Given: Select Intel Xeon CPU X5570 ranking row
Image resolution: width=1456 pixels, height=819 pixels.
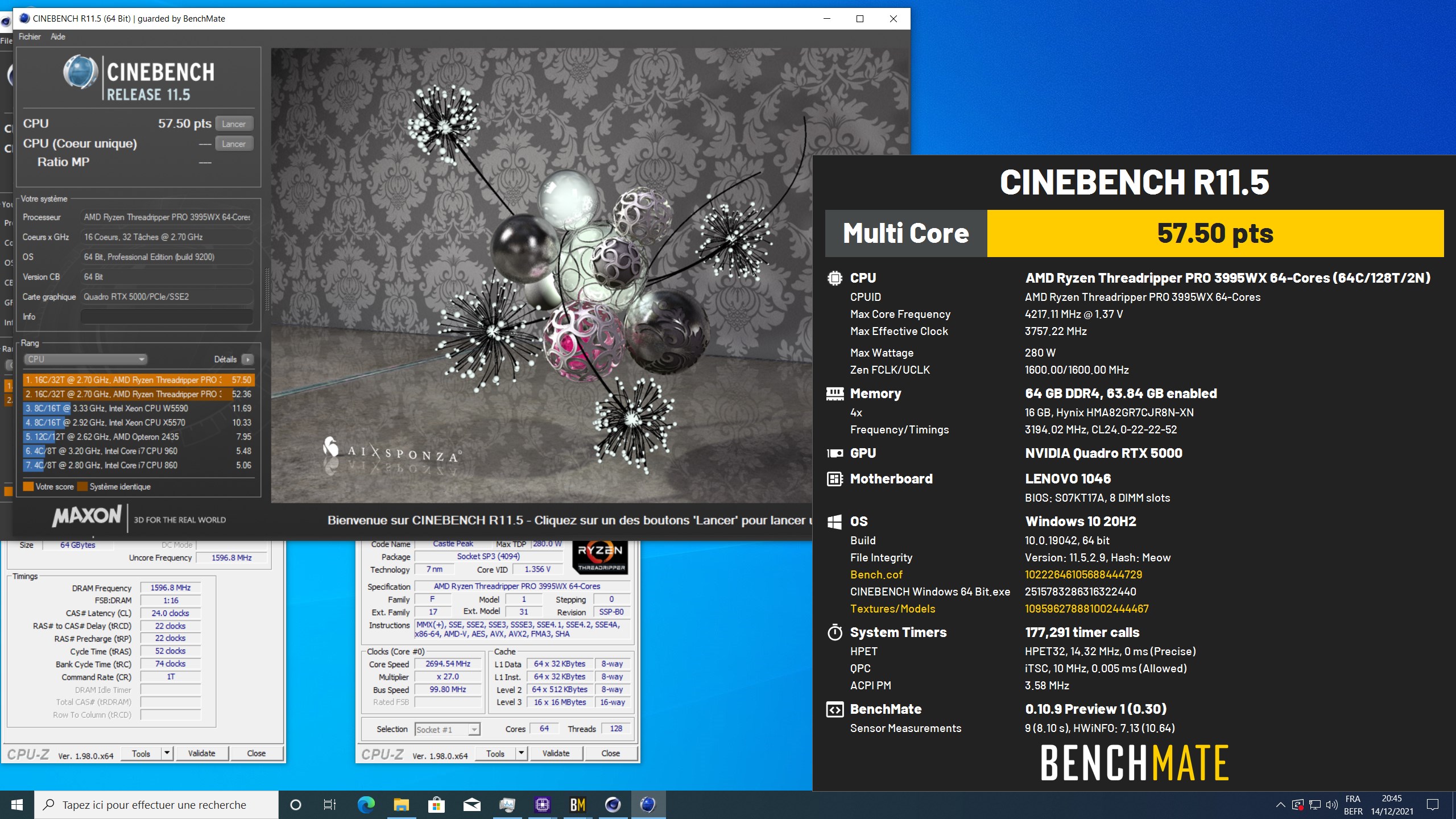Looking at the screenshot, I should (x=138, y=423).
